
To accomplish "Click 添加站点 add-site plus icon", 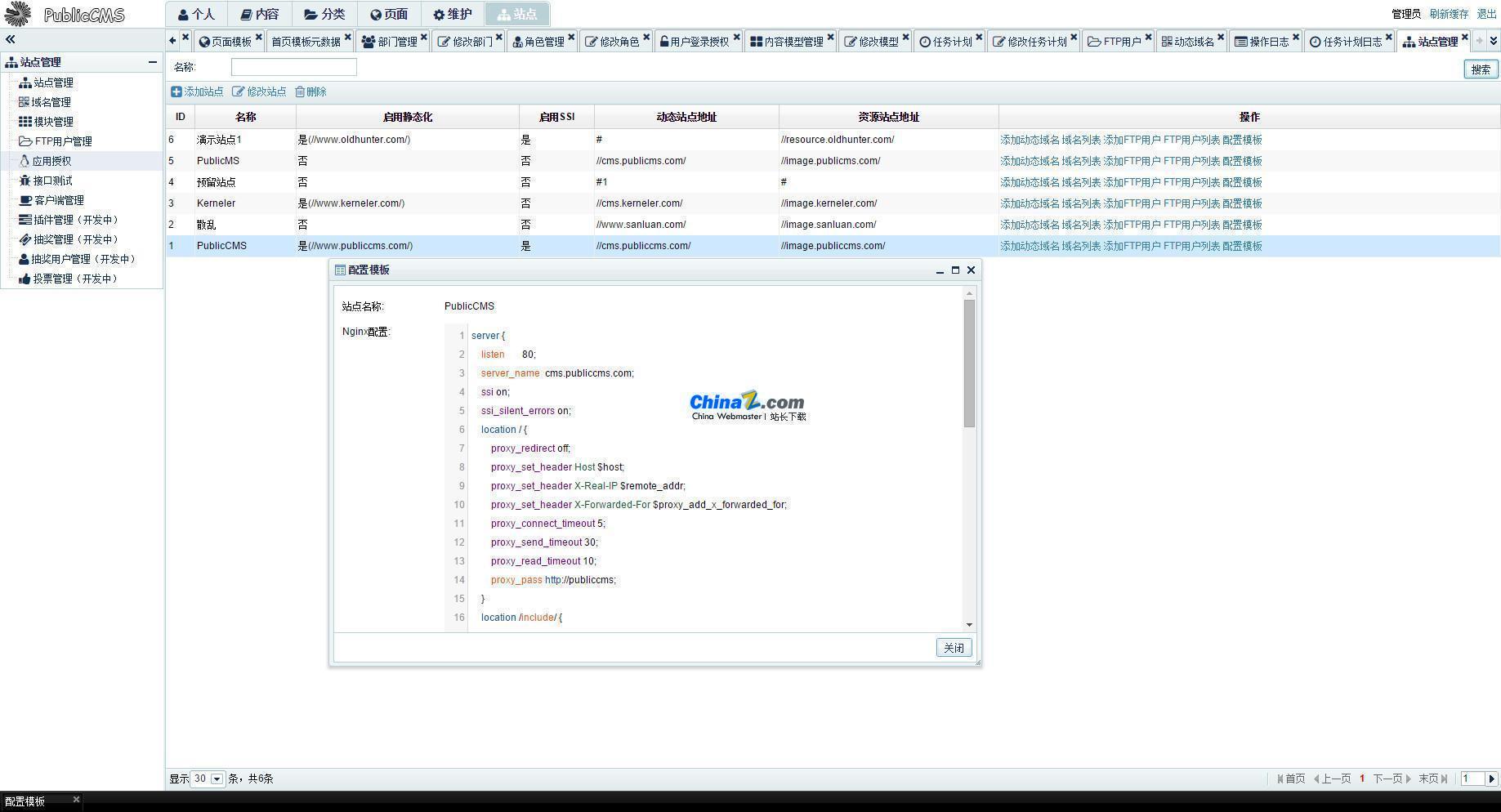I will tap(176, 91).
